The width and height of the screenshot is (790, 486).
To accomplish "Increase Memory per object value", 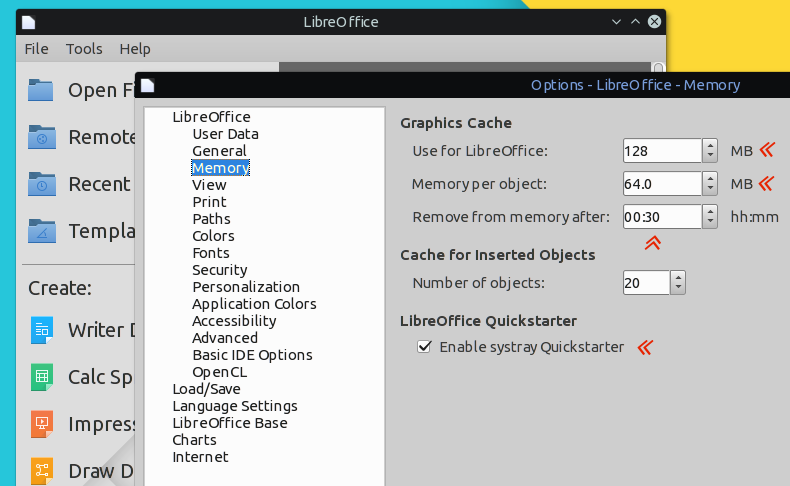I will (x=710, y=178).
